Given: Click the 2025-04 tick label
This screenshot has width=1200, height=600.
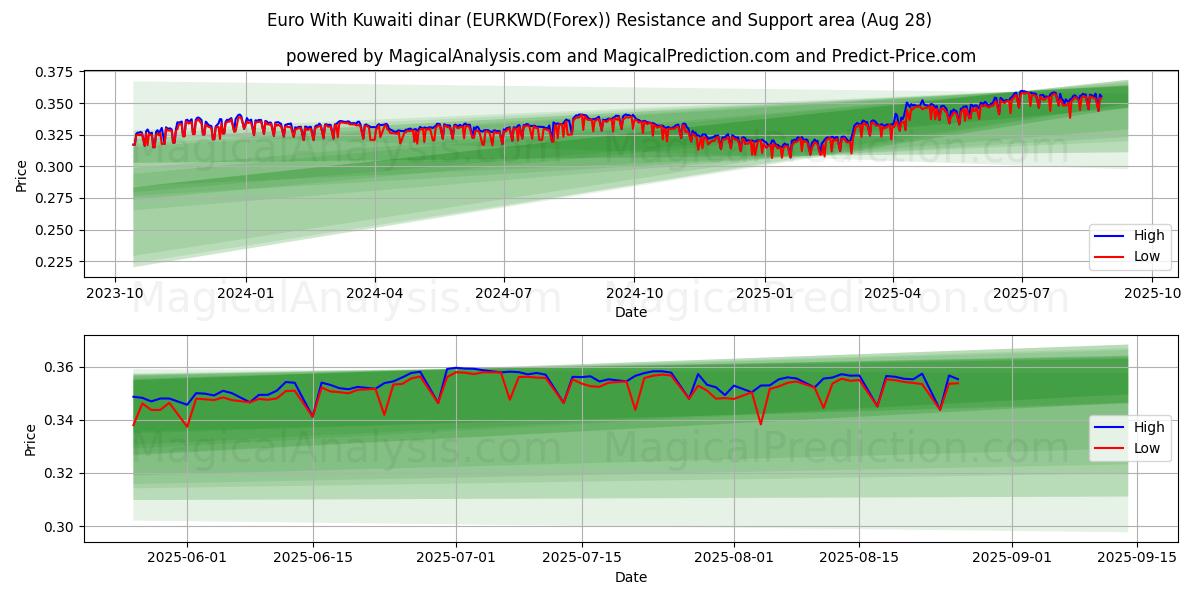Looking at the screenshot, I should [x=892, y=294].
